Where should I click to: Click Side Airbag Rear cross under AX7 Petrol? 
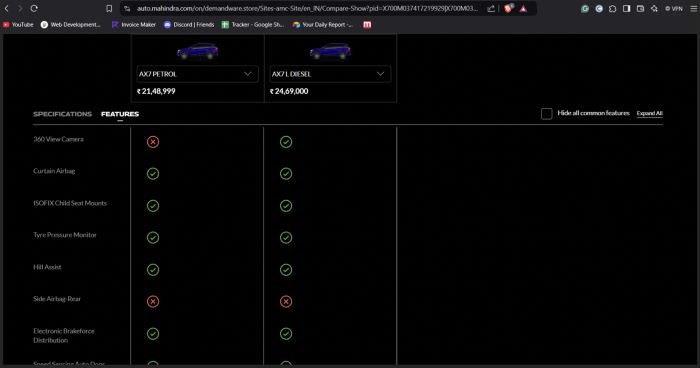point(153,301)
